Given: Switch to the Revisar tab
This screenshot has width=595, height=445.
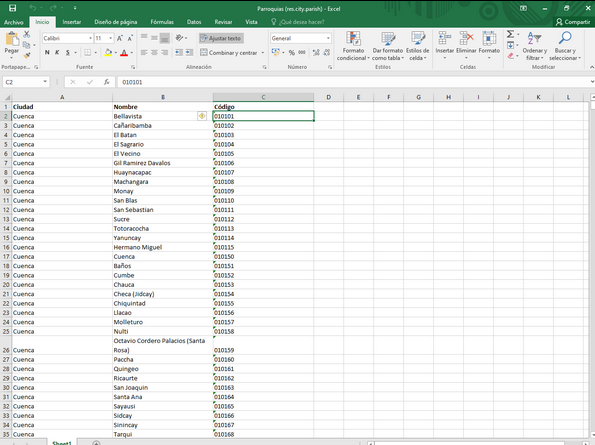Looking at the screenshot, I should point(223,22).
